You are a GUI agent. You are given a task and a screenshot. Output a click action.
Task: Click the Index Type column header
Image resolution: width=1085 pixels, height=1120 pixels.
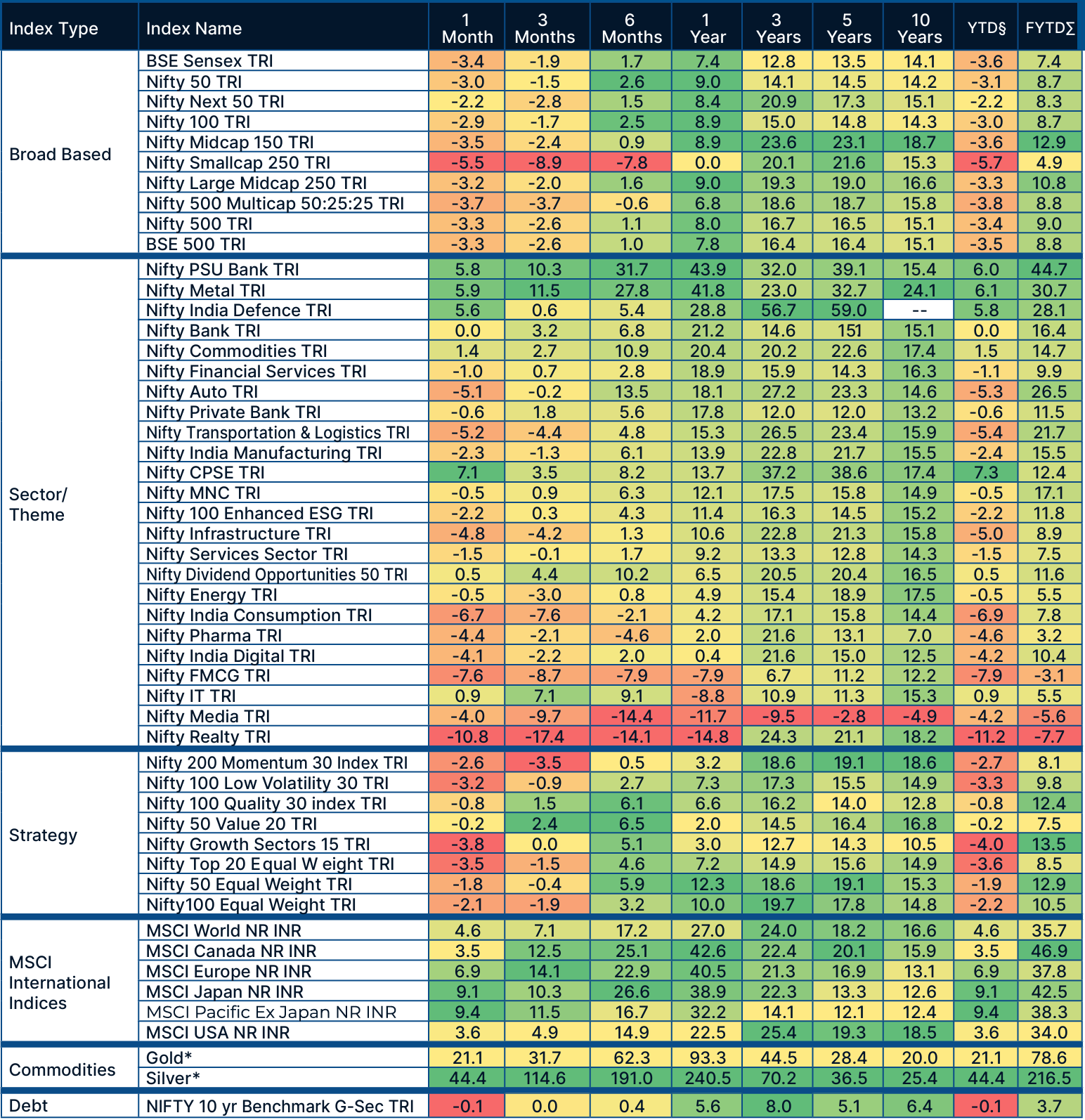pyautogui.click(x=53, y=29)
